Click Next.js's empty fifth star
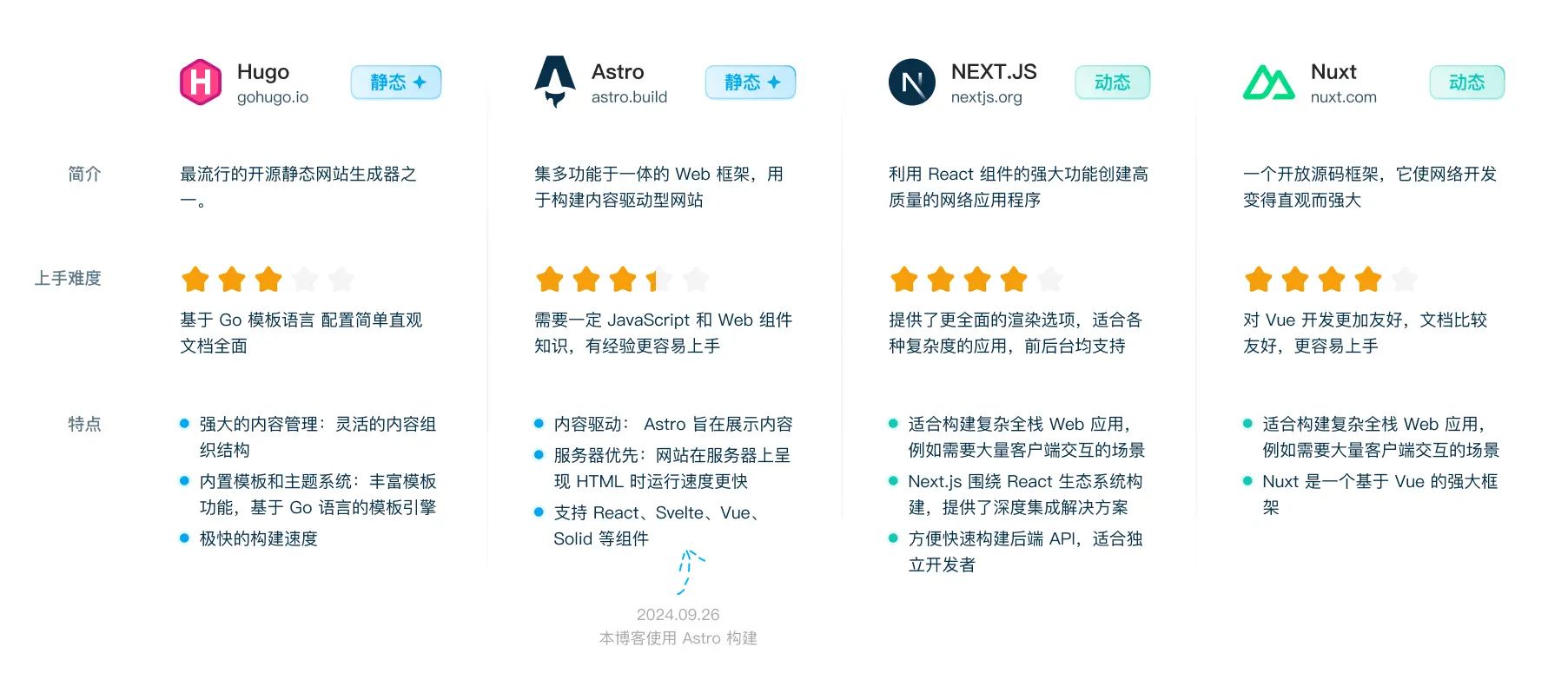Image resolution: width=1568 pixels, height=680 pixels. 1050,280
